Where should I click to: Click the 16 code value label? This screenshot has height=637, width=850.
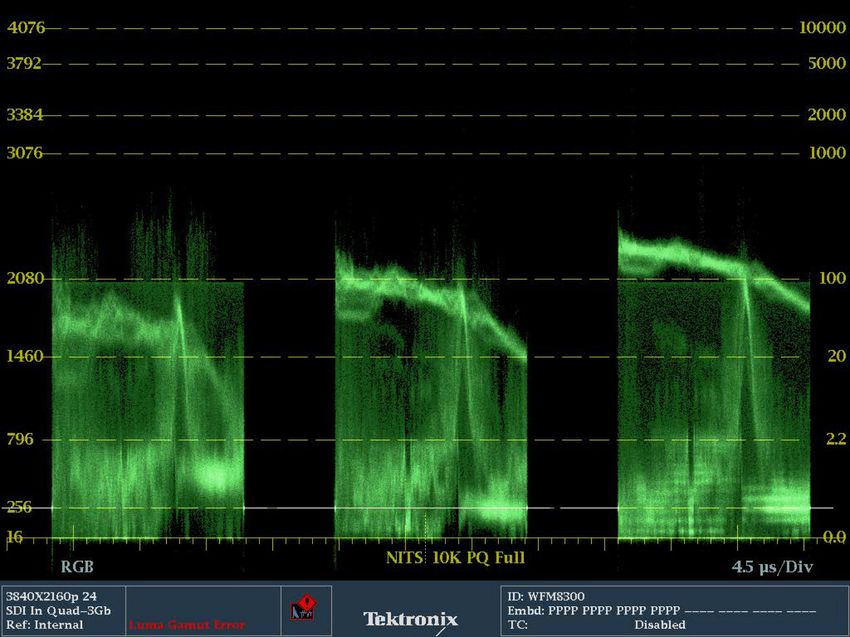click(x=15, y=536)
